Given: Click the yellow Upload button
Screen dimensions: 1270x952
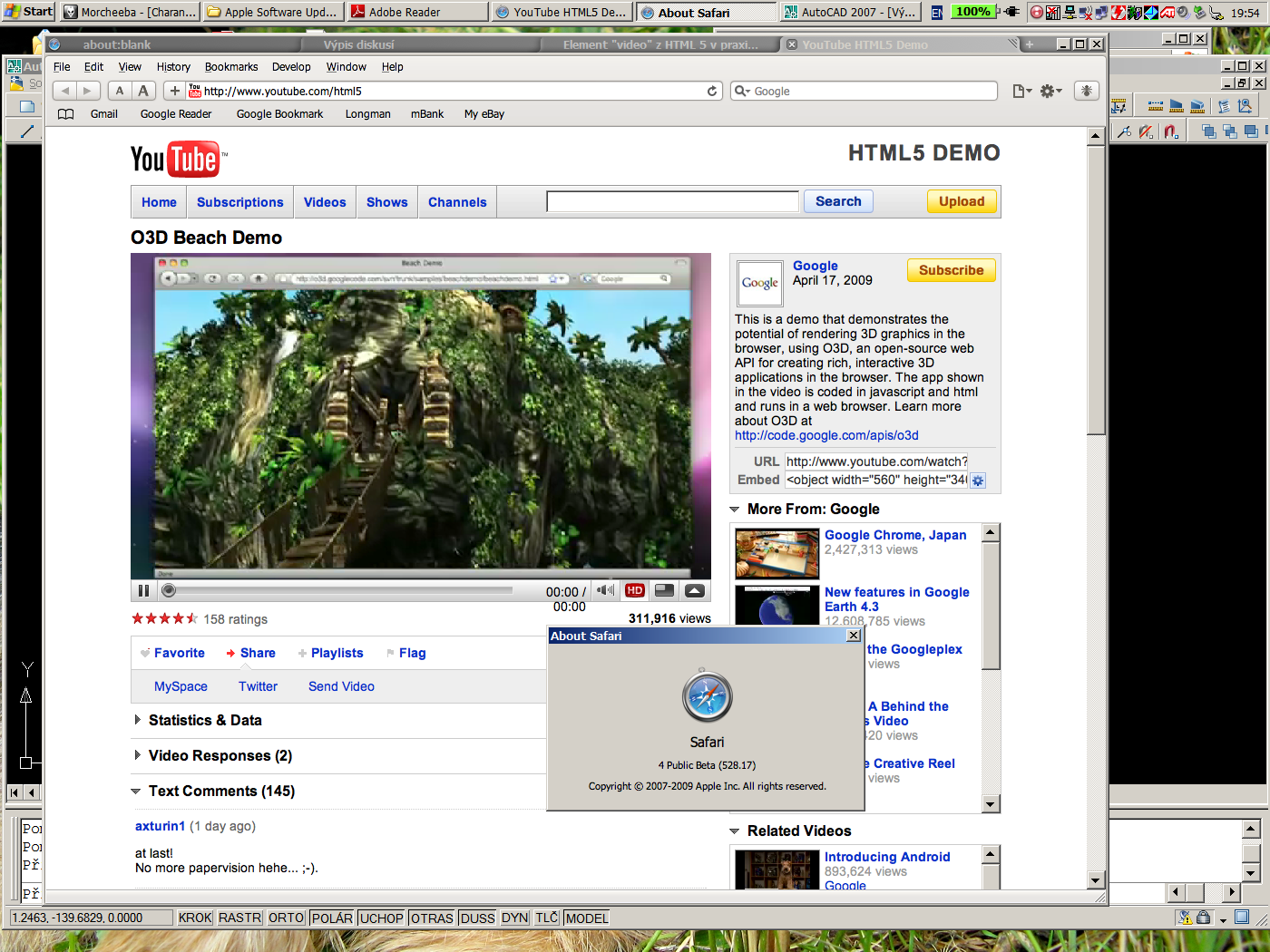Looking at the screenshot, I should pyautogui.click(x=962, y=201).
